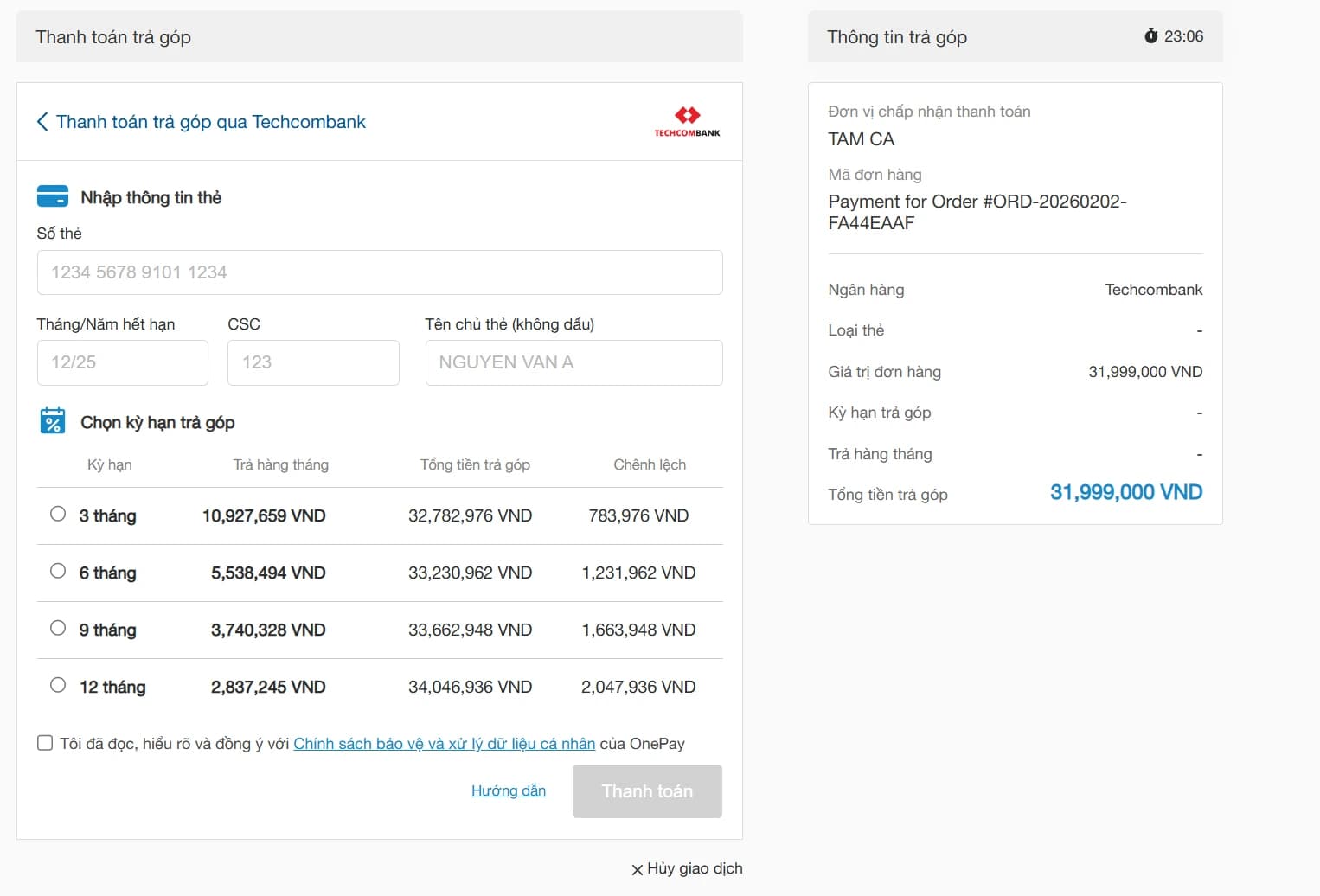Click the Trả hàng tháng column header

click(x=281, y=464)
